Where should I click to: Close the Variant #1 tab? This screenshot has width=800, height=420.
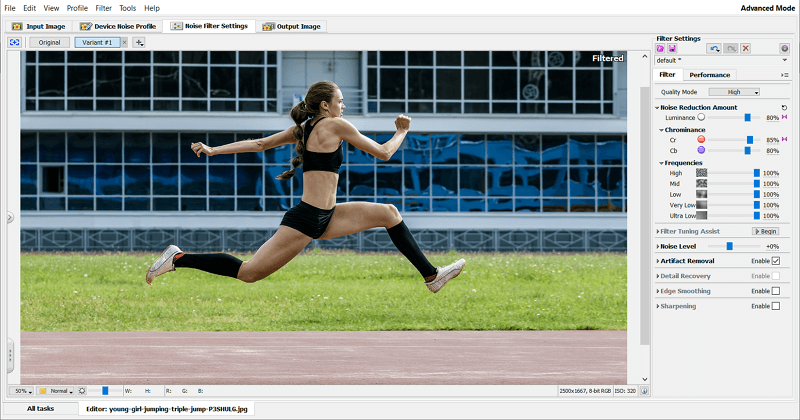[x=124, y=42]
